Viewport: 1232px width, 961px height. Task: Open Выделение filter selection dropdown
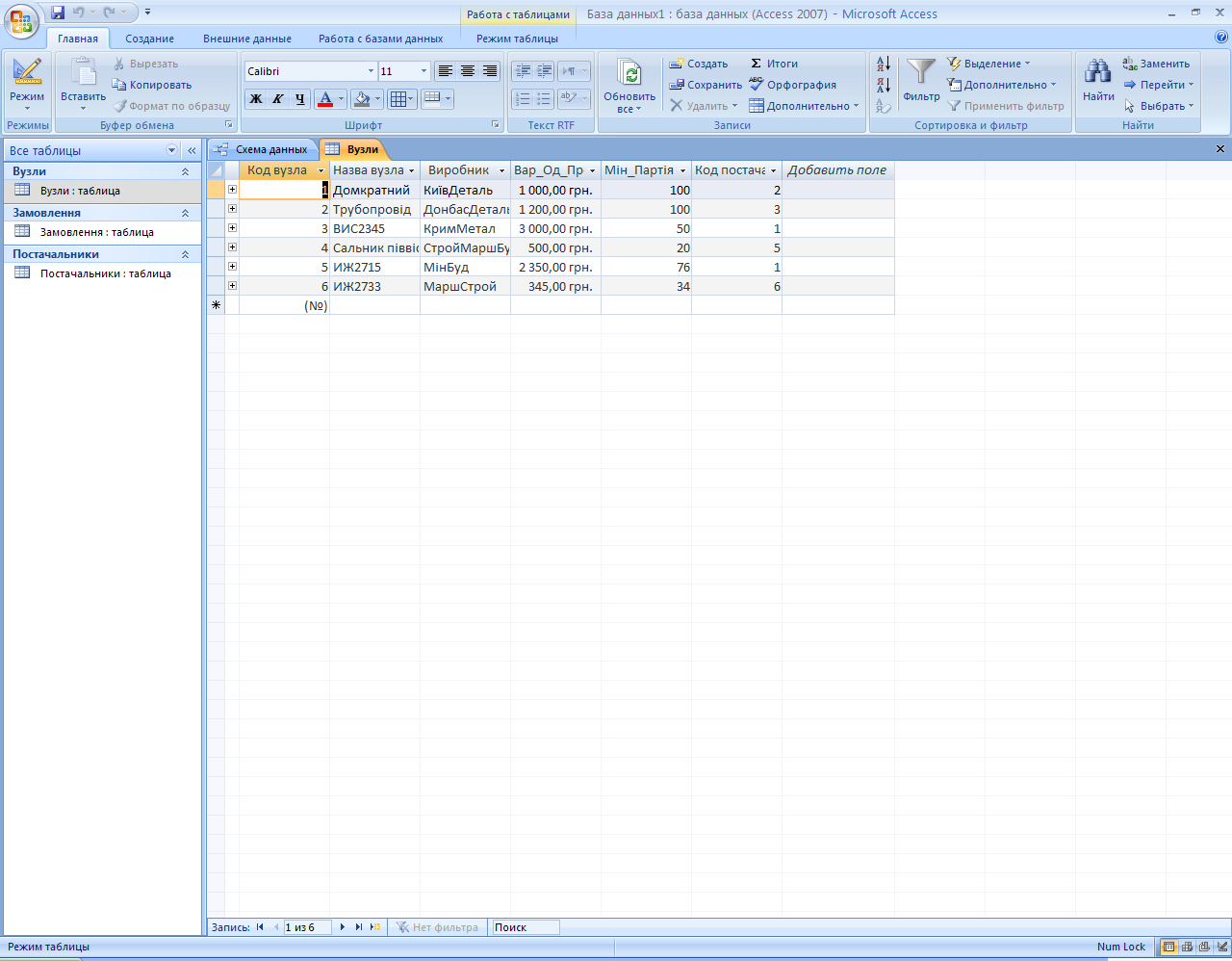point(988,64)
